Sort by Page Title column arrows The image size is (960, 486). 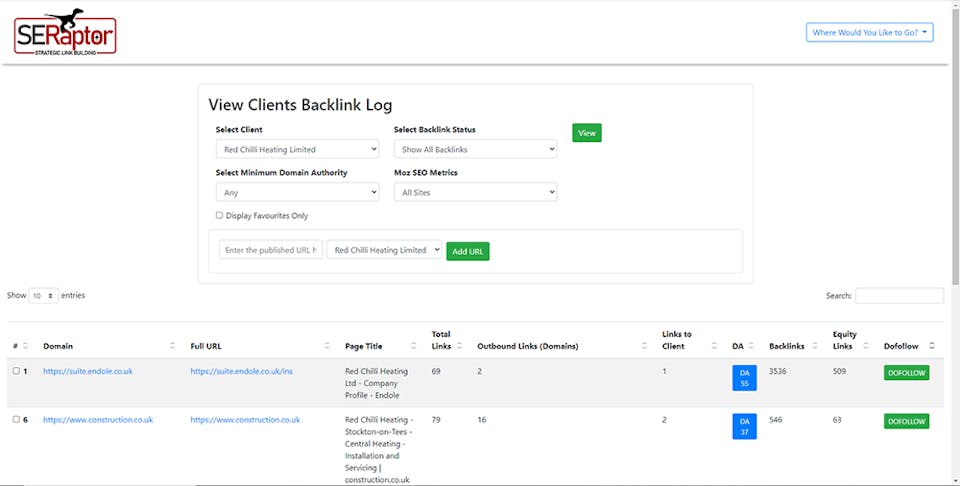pyautogui.click(x=413, y=346)
